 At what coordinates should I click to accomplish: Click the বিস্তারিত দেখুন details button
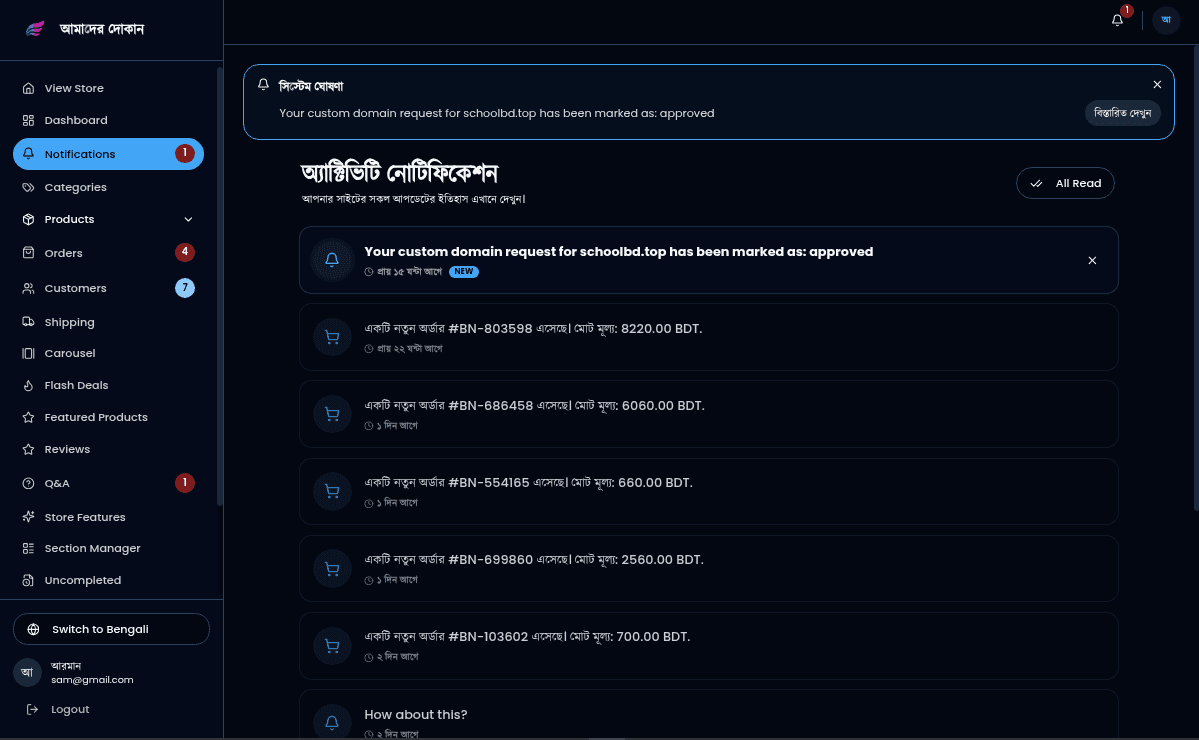[1122, 113]
